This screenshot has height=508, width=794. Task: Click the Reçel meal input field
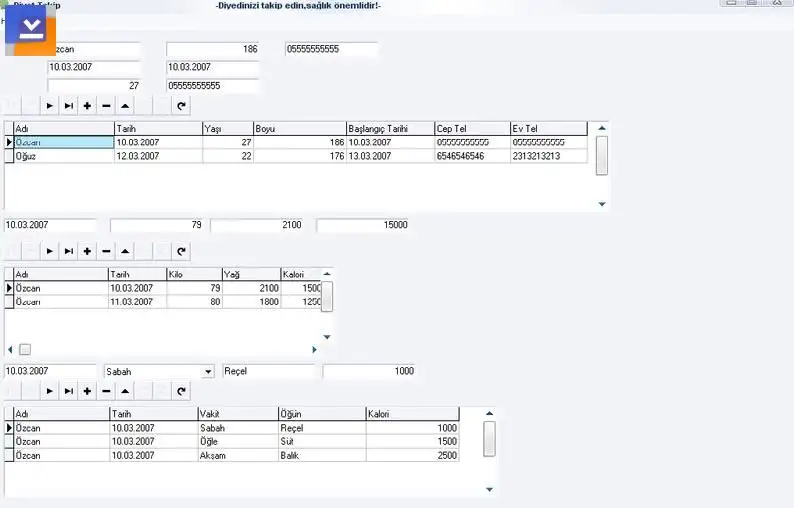(x=268, y=371)
